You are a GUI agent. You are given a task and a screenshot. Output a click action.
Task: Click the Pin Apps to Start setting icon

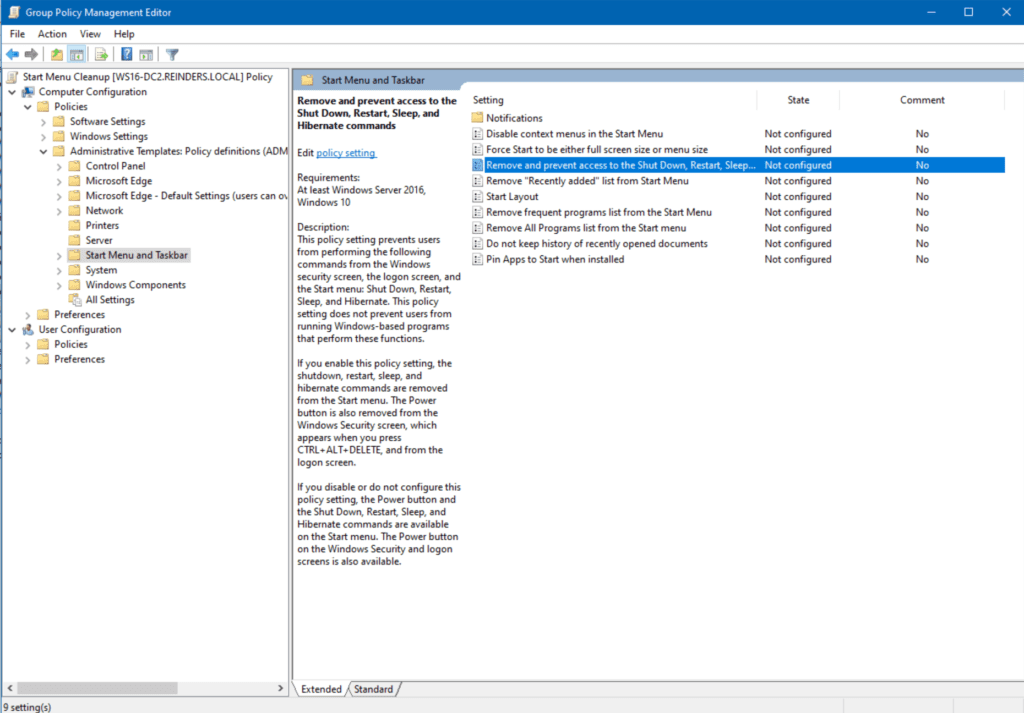(x=477, y=259)
